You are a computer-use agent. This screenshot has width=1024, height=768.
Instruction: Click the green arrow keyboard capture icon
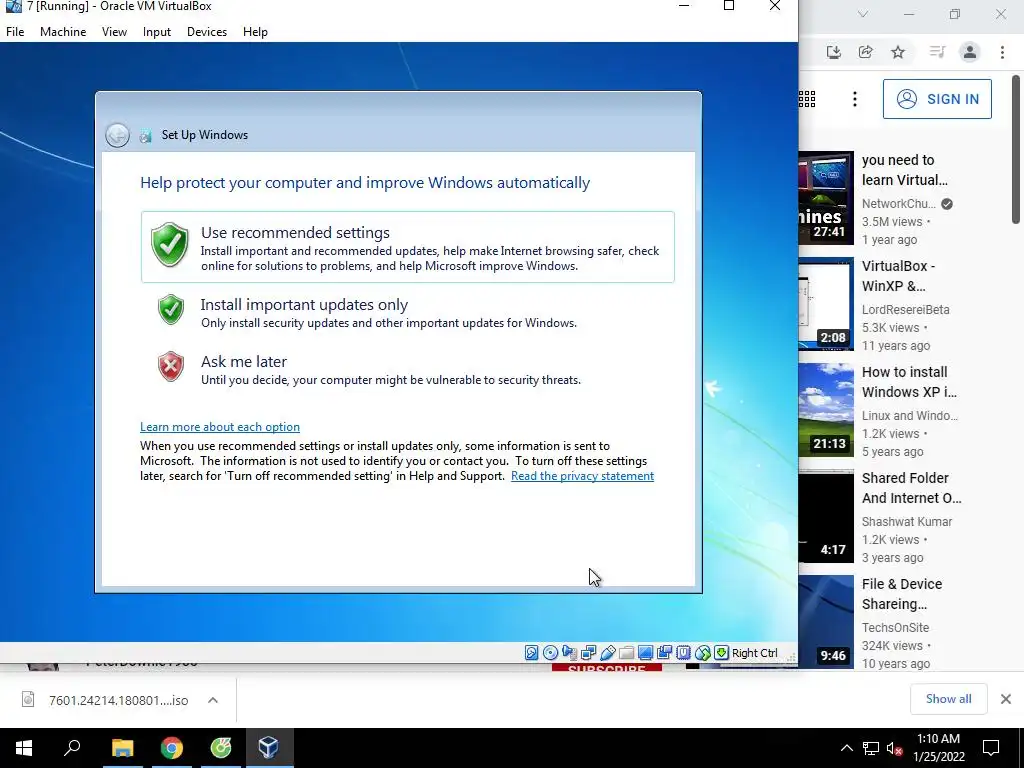[x=721, y=652]
